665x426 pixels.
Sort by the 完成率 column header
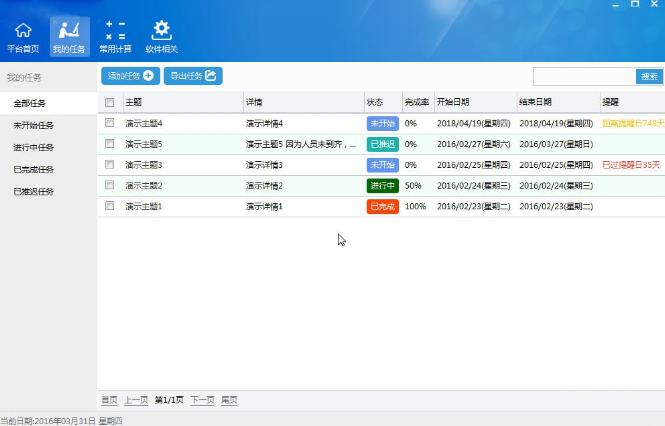click(x=416, y=102)
